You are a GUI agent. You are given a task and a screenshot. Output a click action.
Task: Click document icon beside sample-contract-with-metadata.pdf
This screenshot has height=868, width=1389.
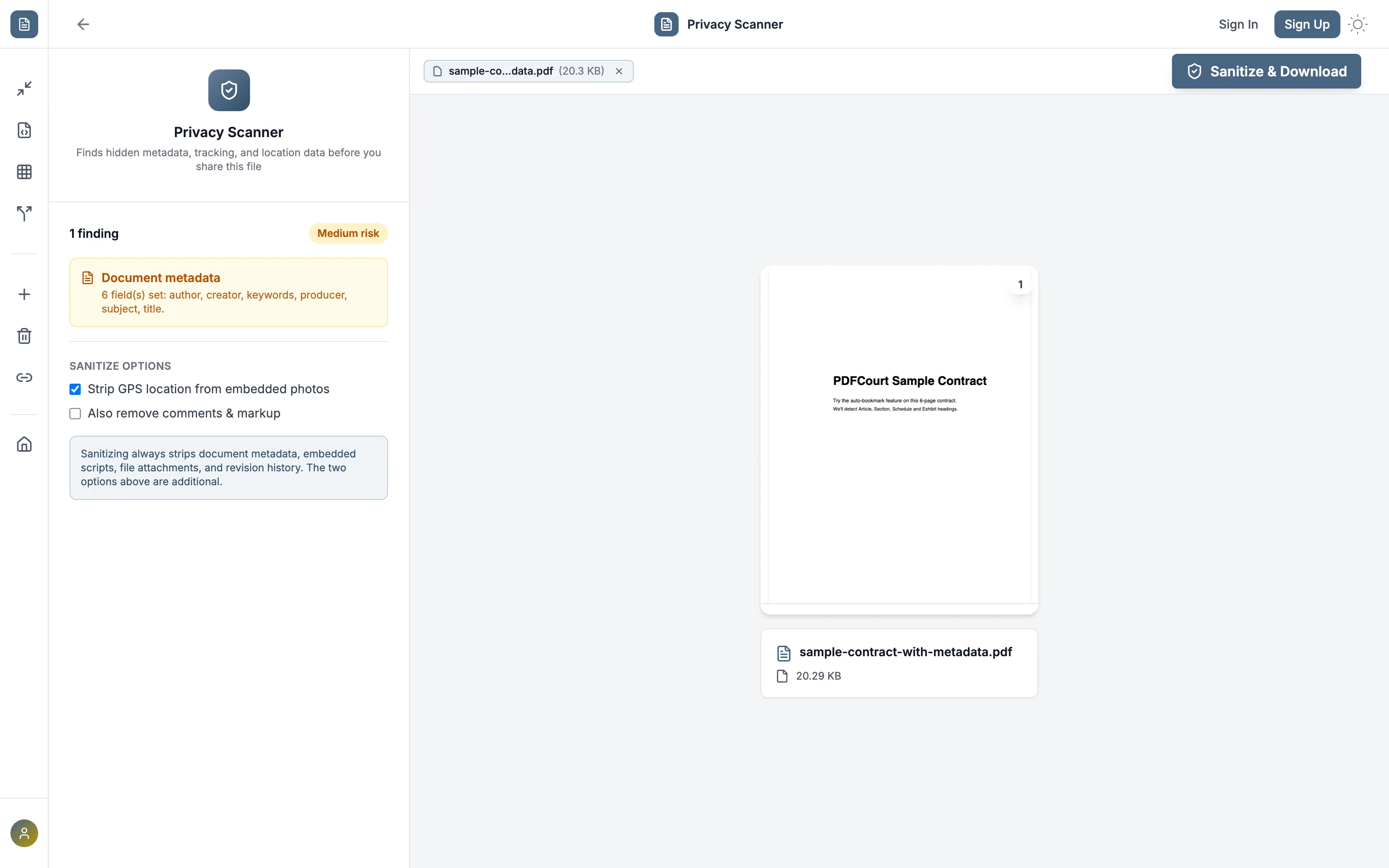pos(783,653)
